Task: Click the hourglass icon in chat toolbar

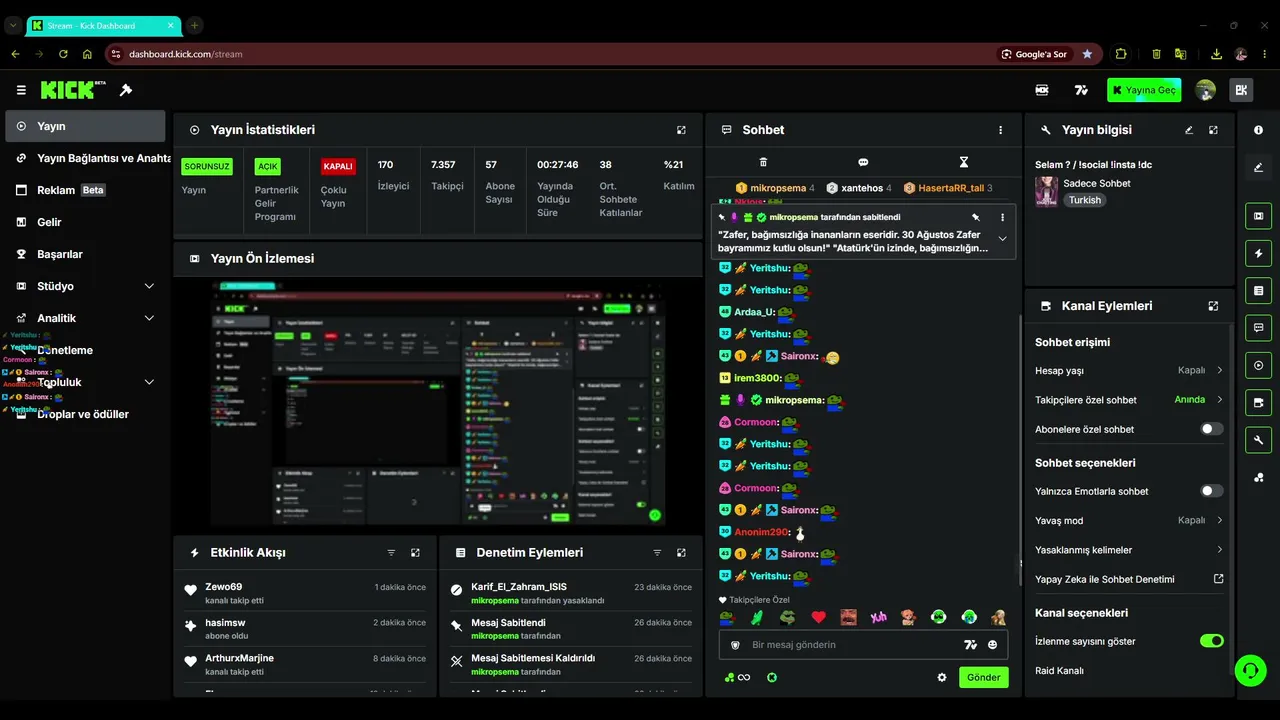Action: (x=964, y=162)
